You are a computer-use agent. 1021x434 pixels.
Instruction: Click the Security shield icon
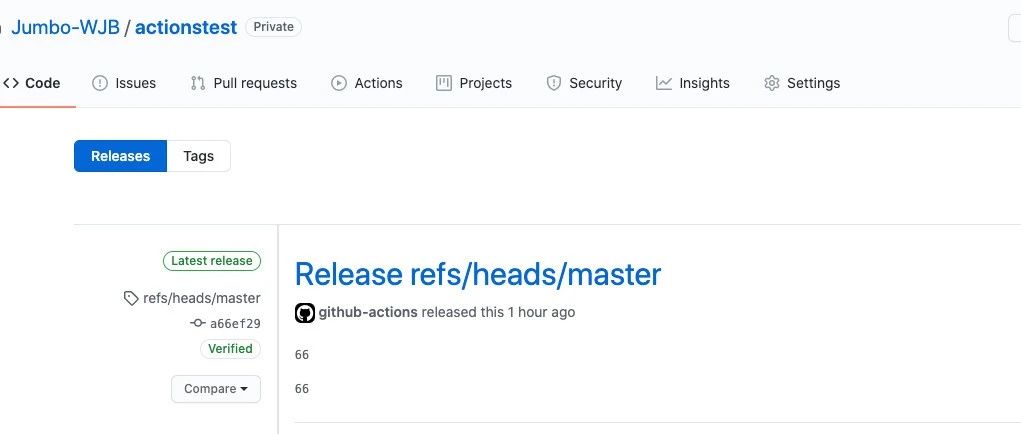[x=553, y=83]
